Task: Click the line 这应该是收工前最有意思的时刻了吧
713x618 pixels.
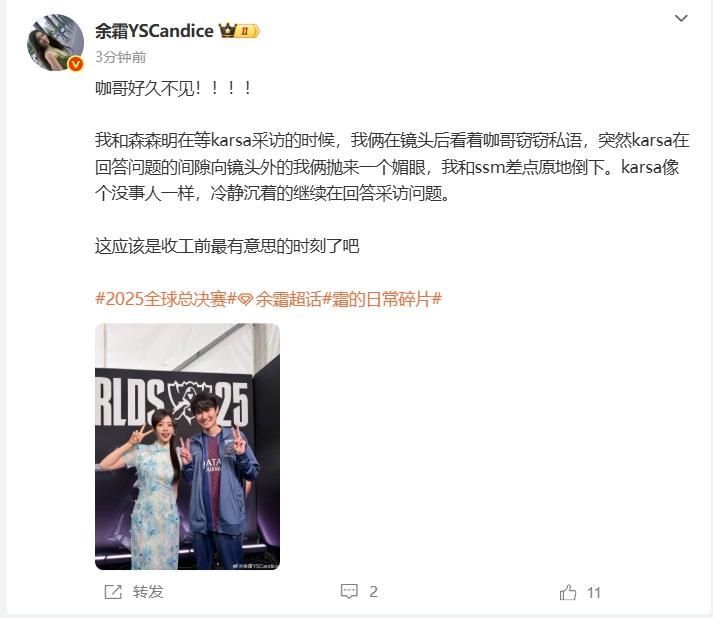Action: [x=227, y=246]
